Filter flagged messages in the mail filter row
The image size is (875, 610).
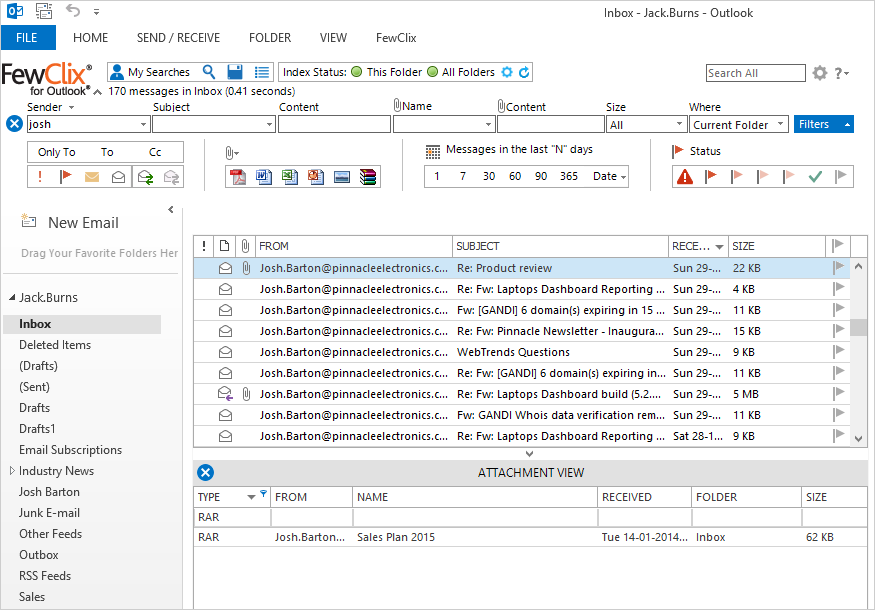click(66, 177)
